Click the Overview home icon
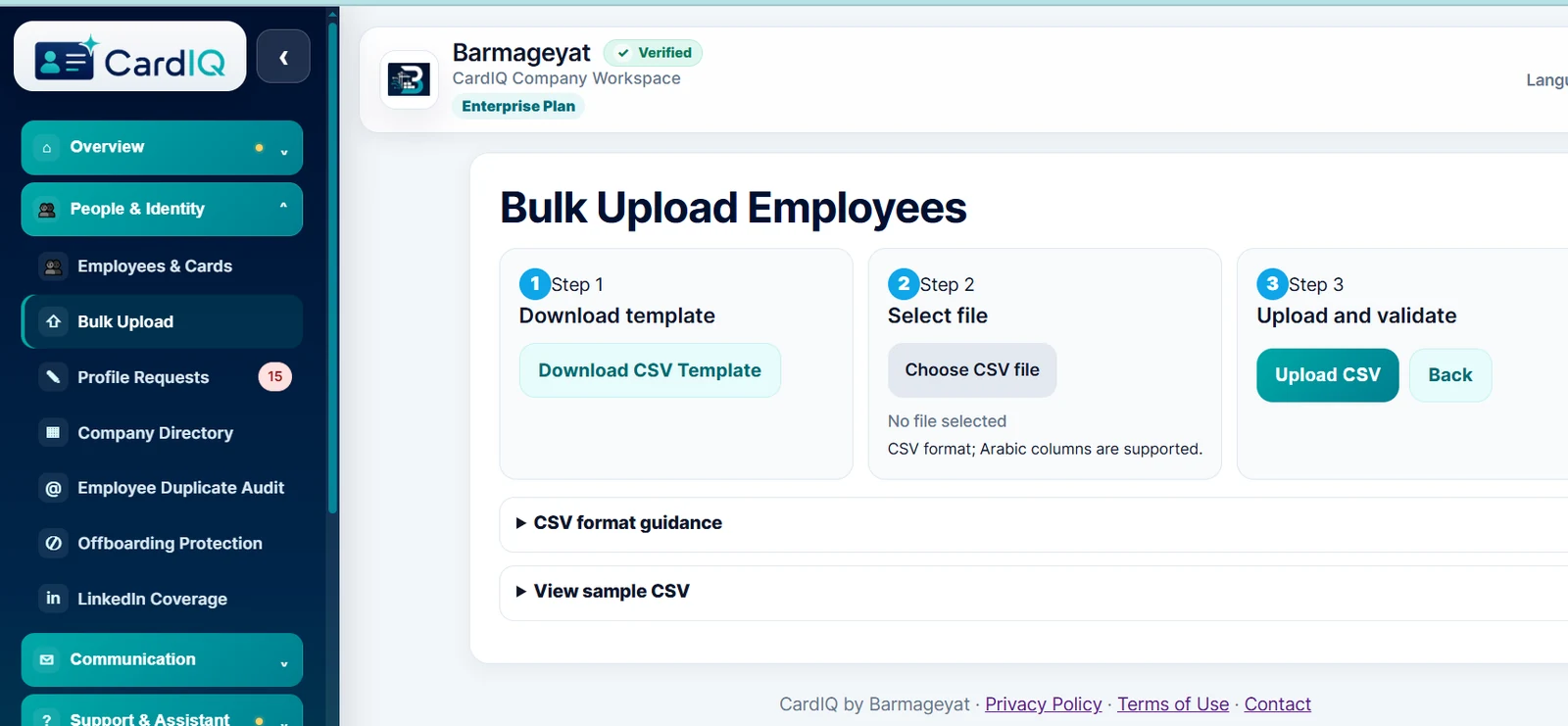 [47, 148]
